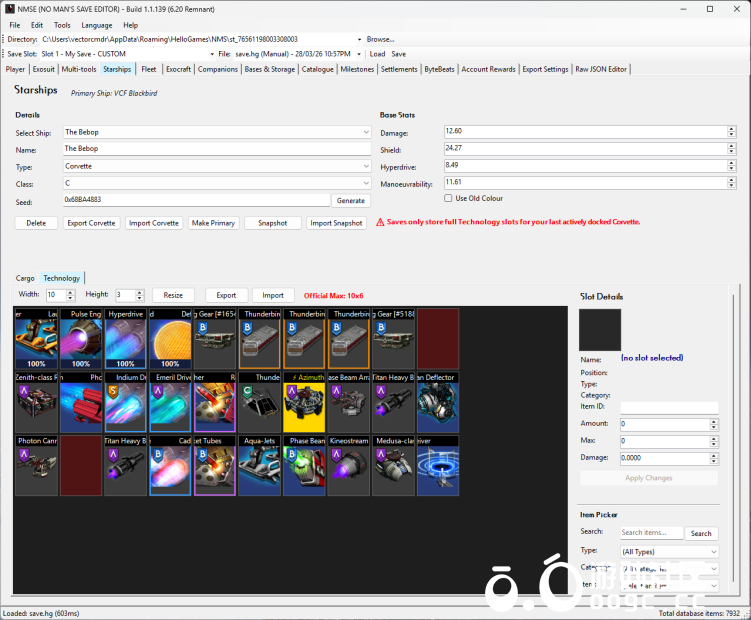This screenshot has height=620, width=751.
Task: Increase the Damage base stat stepper
Action: click(x=732, y=129)
